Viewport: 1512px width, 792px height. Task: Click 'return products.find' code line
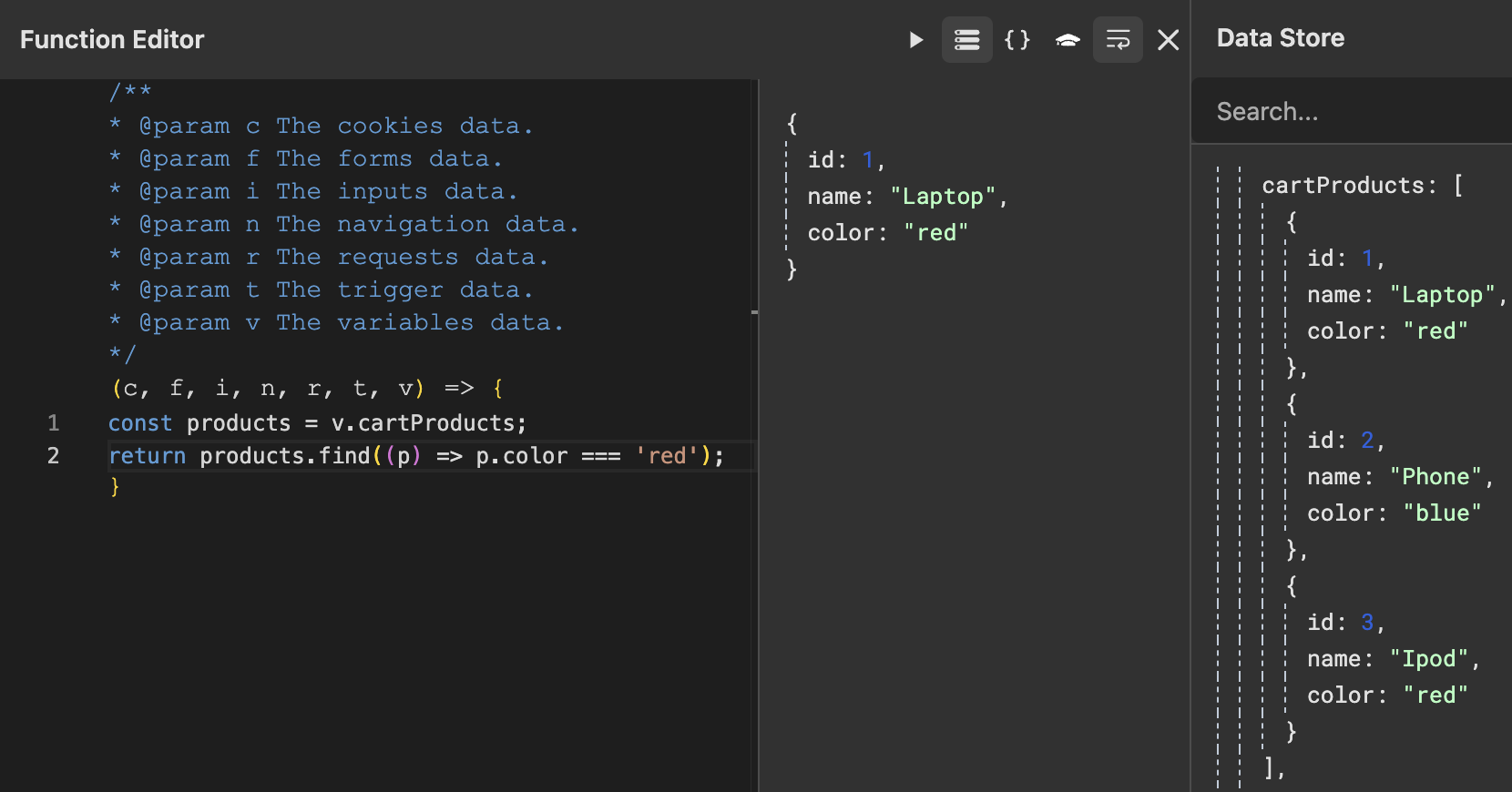click(x=416, y=455)
